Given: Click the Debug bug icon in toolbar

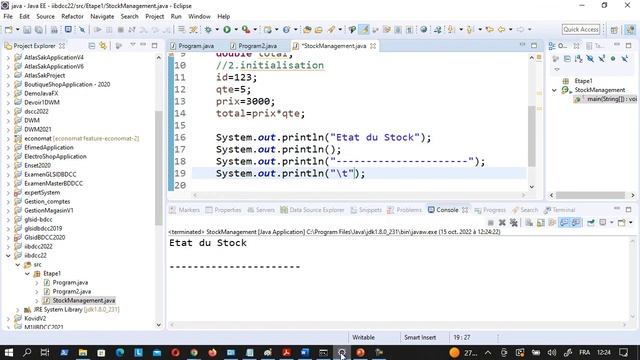Looking at the screenshot, I should pos(208,29).
